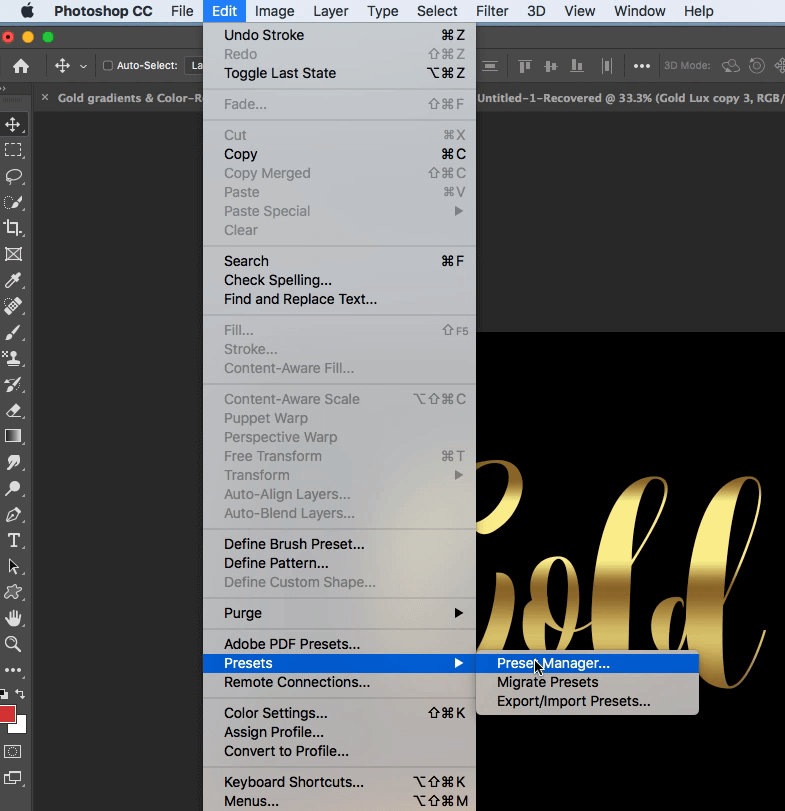Choose Preset Manager from submenu
The width and height of the screenshot is (785, 811).
point(587,663)
